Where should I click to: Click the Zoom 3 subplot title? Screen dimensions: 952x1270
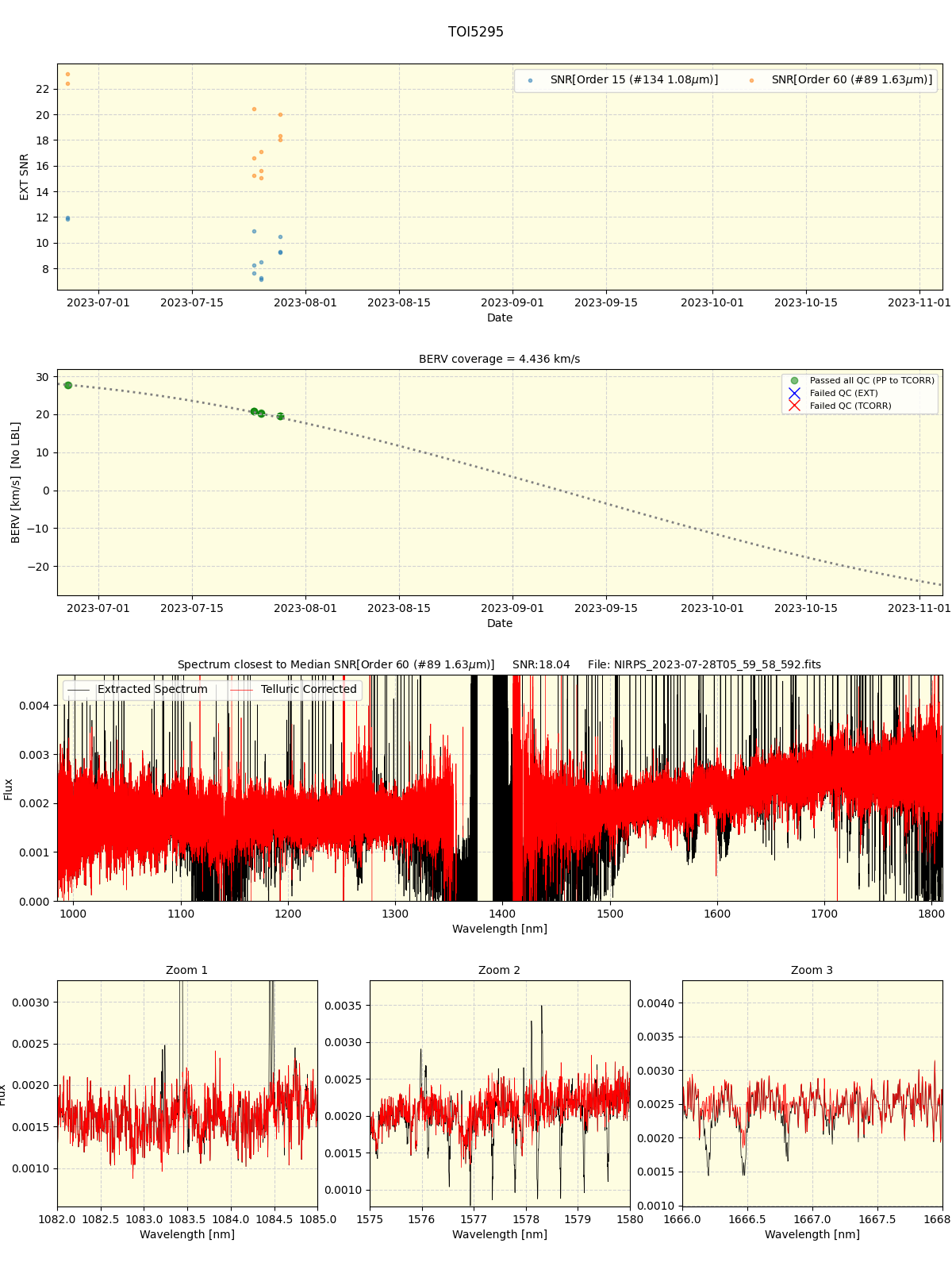click(x=812, y=970)
